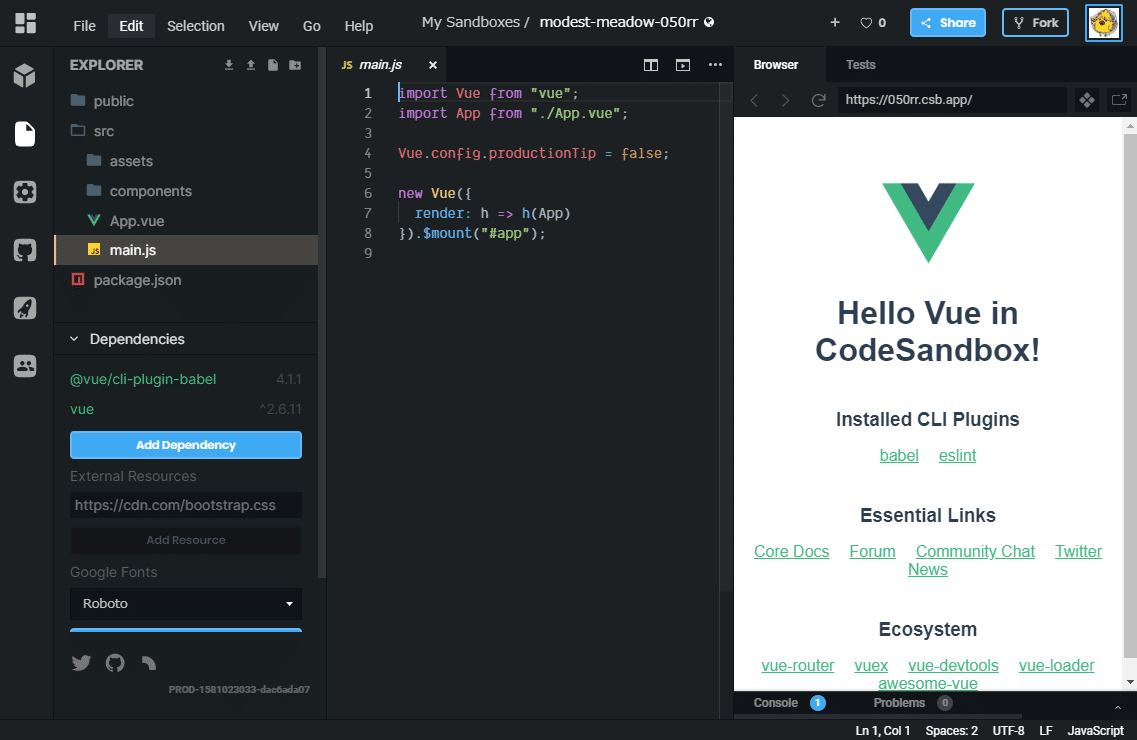Export the sandbox with the download icon
Screen dimensions: 1137x740
coord(228,64)
